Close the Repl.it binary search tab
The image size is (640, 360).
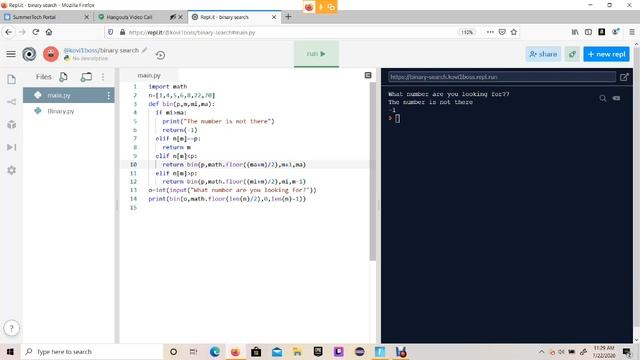[x=274, y=17]
